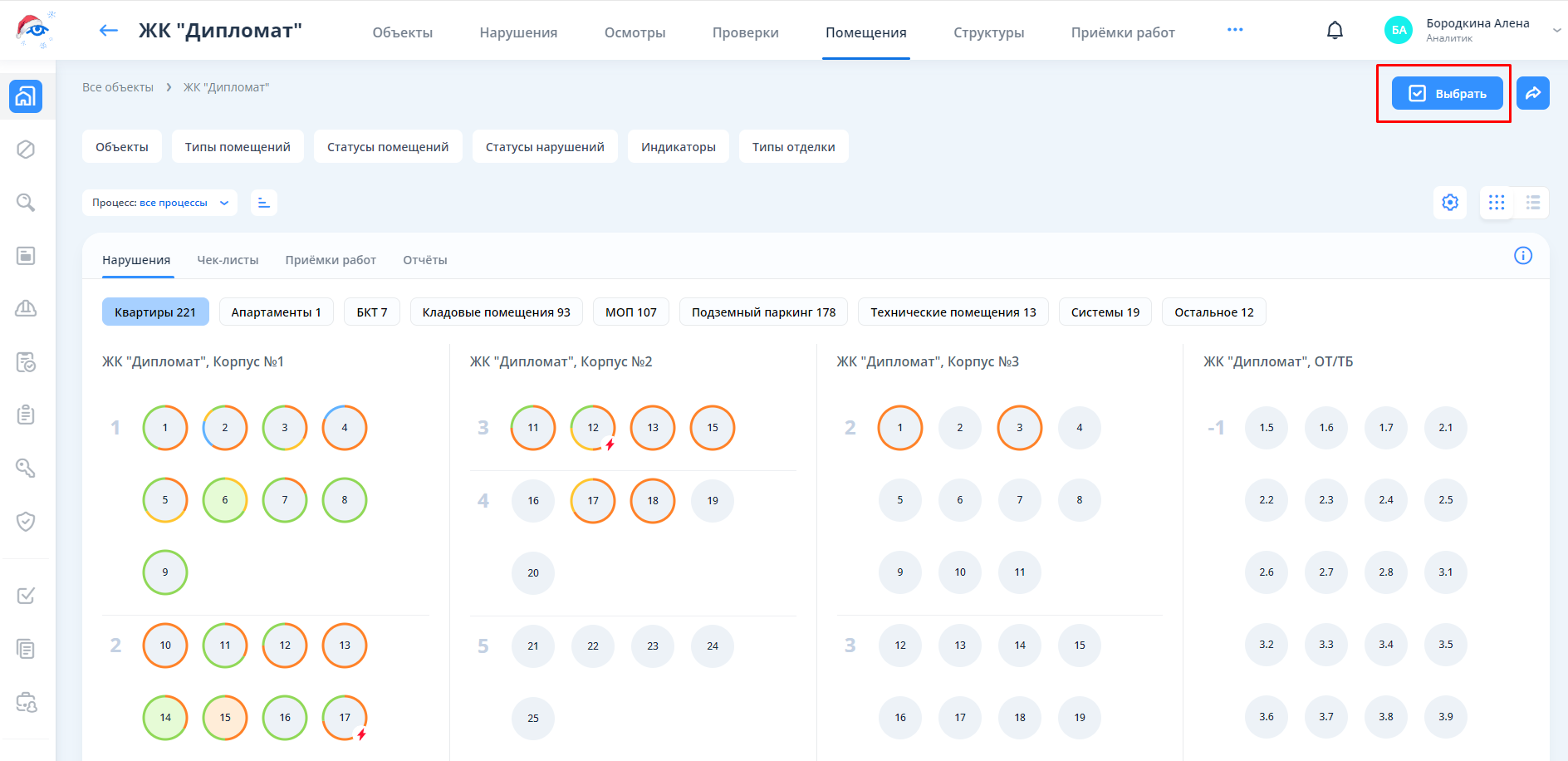Click the notification bell icon

(1335, 31)
